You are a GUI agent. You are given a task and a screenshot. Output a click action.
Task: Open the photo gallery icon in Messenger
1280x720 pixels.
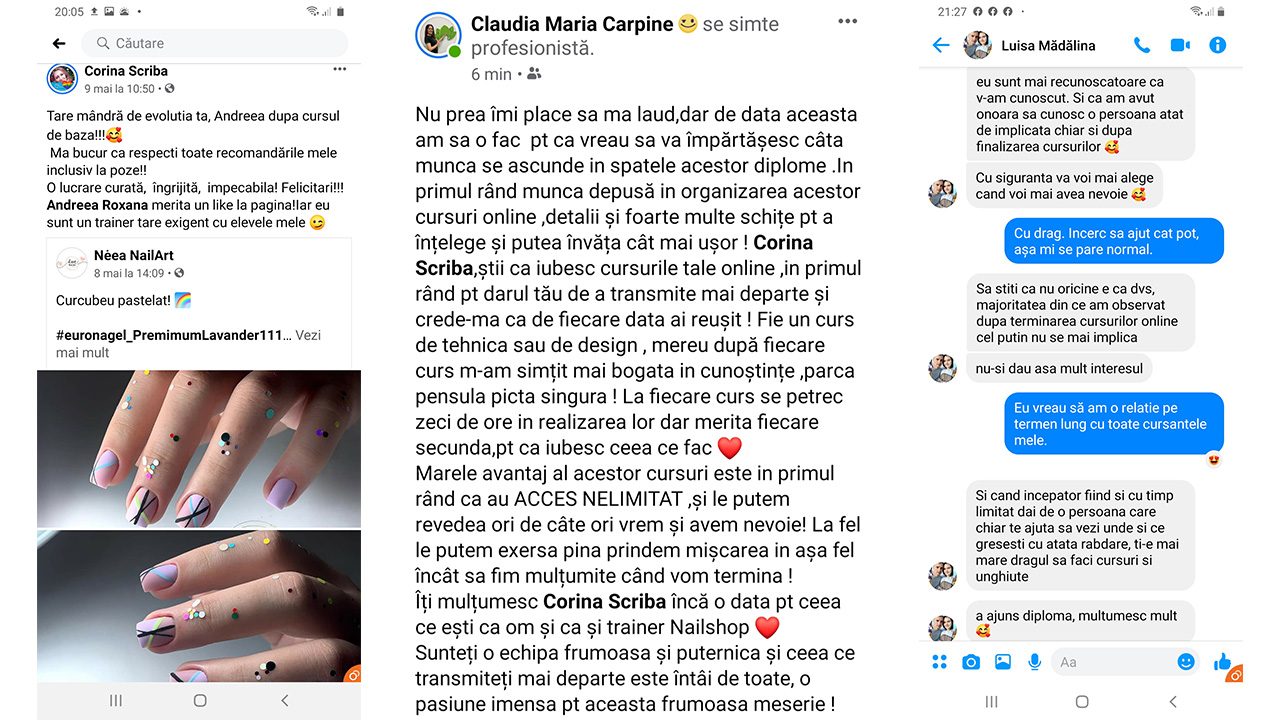(x=1003, y=662)
